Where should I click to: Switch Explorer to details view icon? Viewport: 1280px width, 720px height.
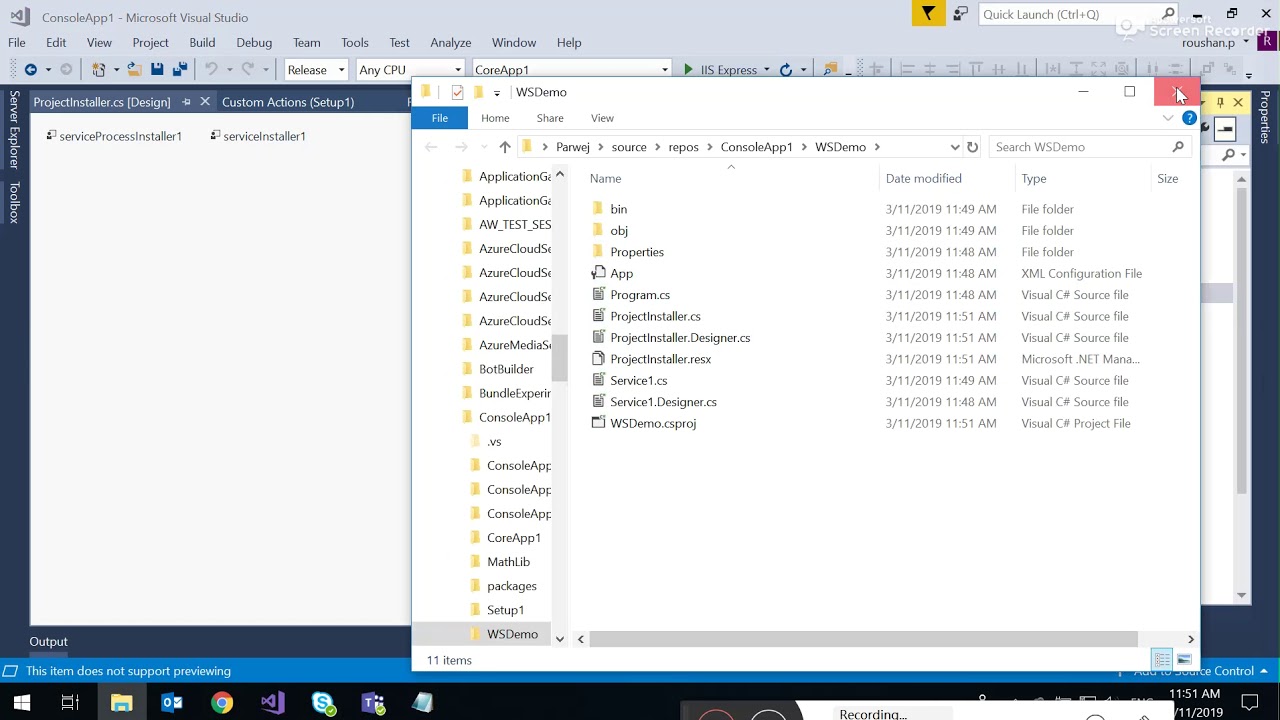pyautogui.click(x=1162, y=660)
